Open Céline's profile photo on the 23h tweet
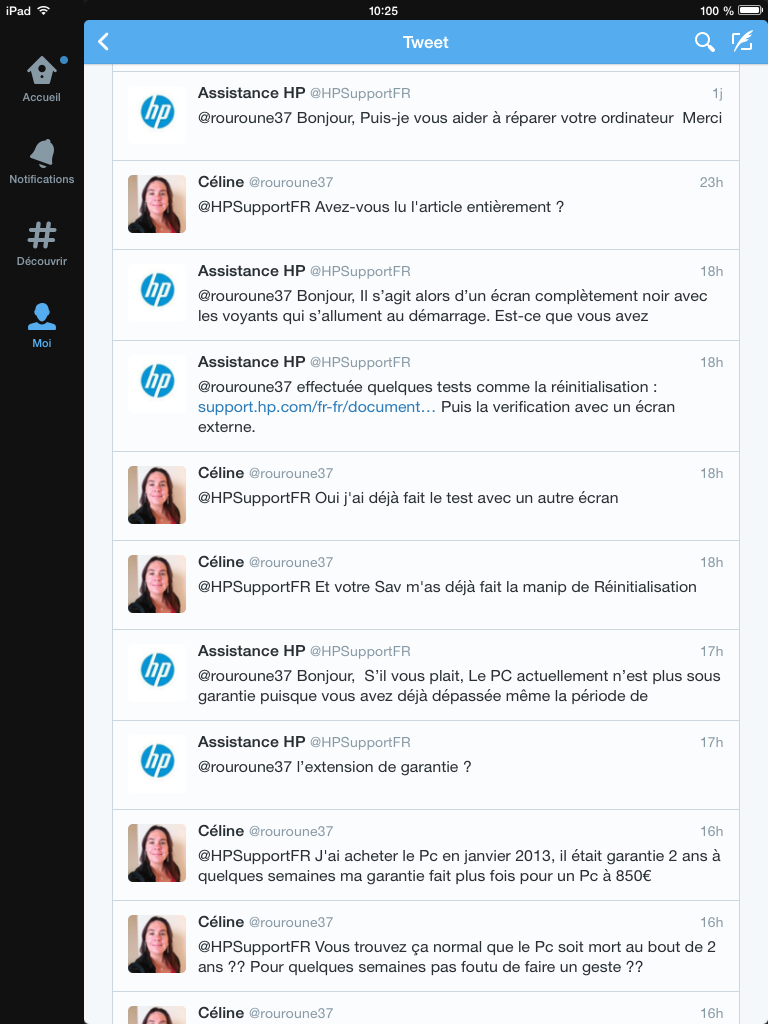 click(157, 204)
